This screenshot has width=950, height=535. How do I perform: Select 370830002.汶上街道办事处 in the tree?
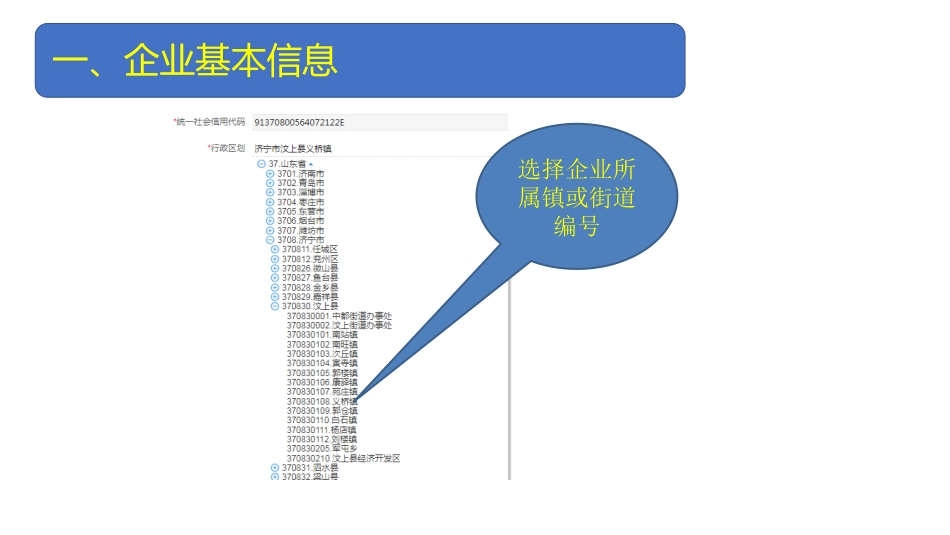[x=339, y=325]
